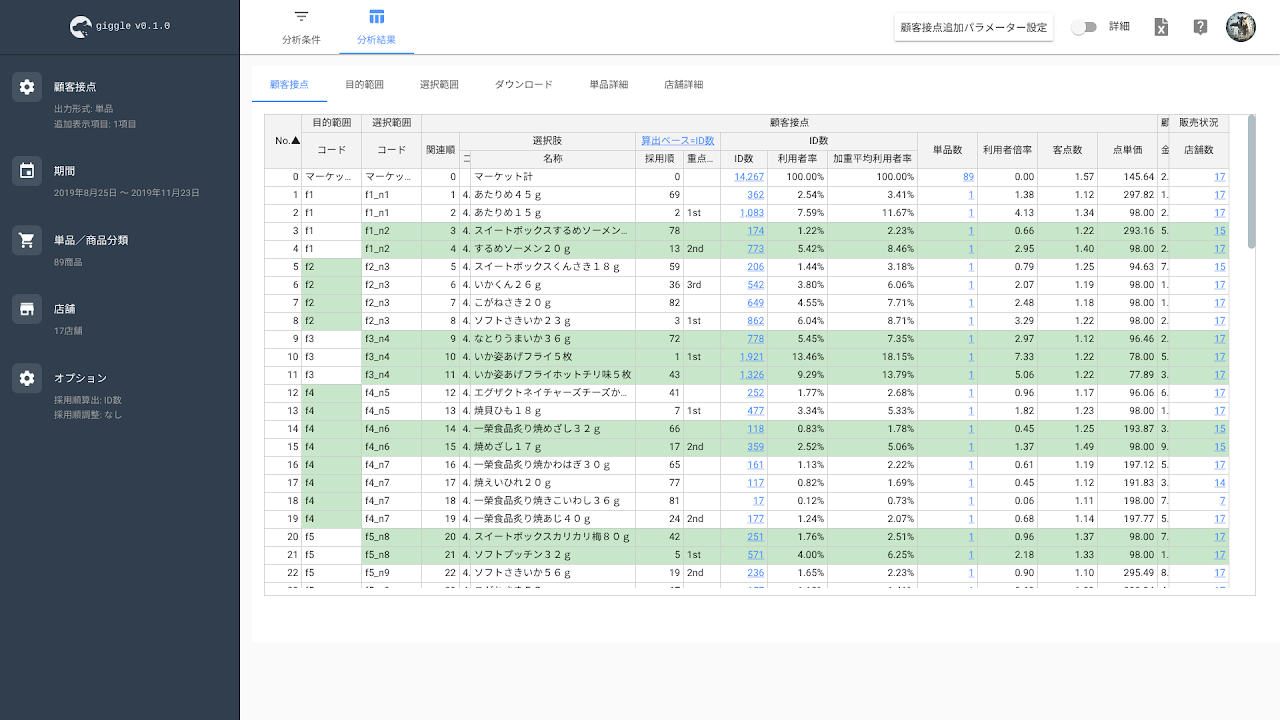The width and height of the screenshot is (1280, 720).
Task: Select cell 焼貝ひも１８ｇ
Action: coord(553,411)
